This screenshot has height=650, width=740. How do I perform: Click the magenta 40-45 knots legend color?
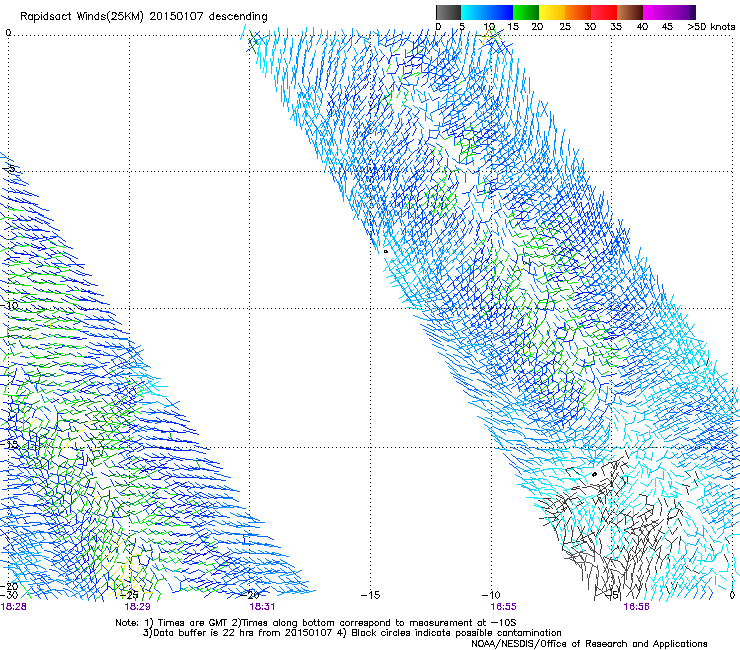(656, 12)
